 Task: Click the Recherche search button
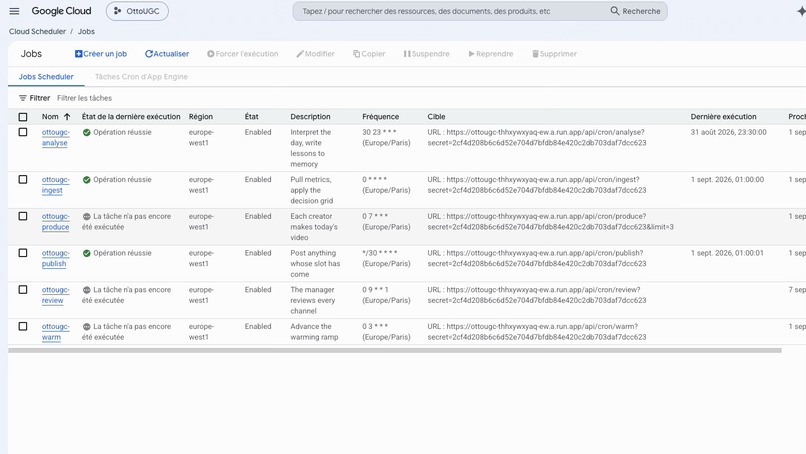pos(635,11)
